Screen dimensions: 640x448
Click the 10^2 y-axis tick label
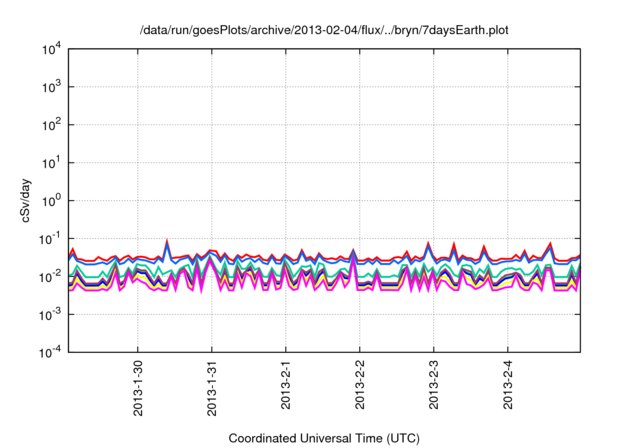pyautogui.click(x=51, y=125)
